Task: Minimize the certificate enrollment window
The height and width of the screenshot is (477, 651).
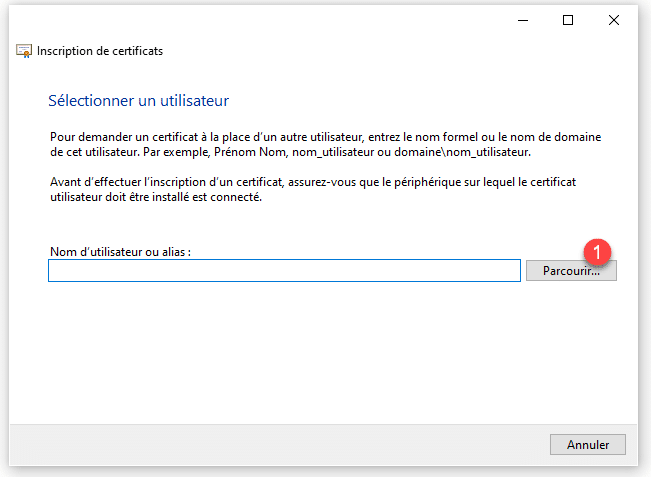Action: (522, 20)
